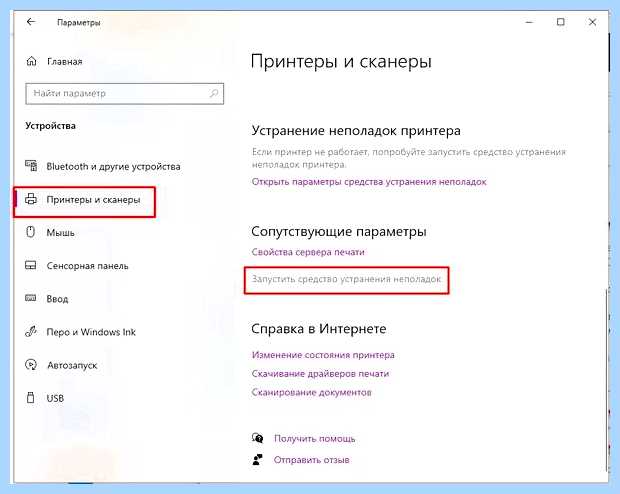Click the vertical scrollbar of settings page
620x494 pixels.
(607, 380)
